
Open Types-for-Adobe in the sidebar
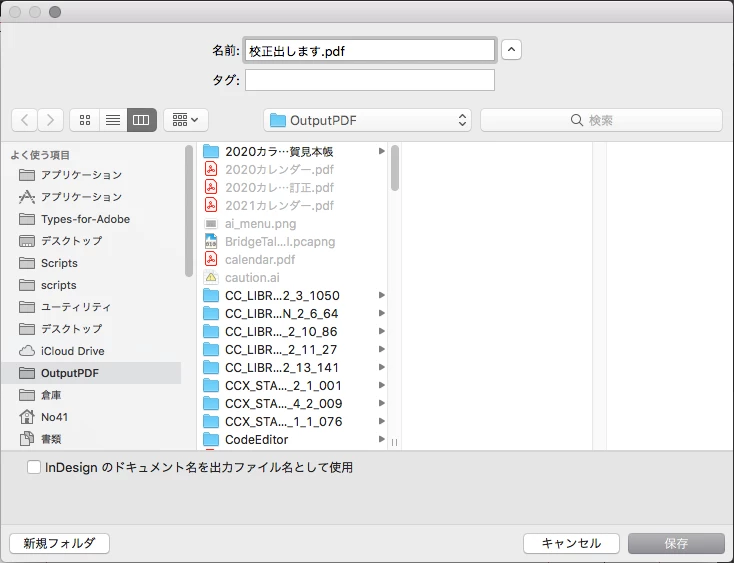click(x=91, y=219)
